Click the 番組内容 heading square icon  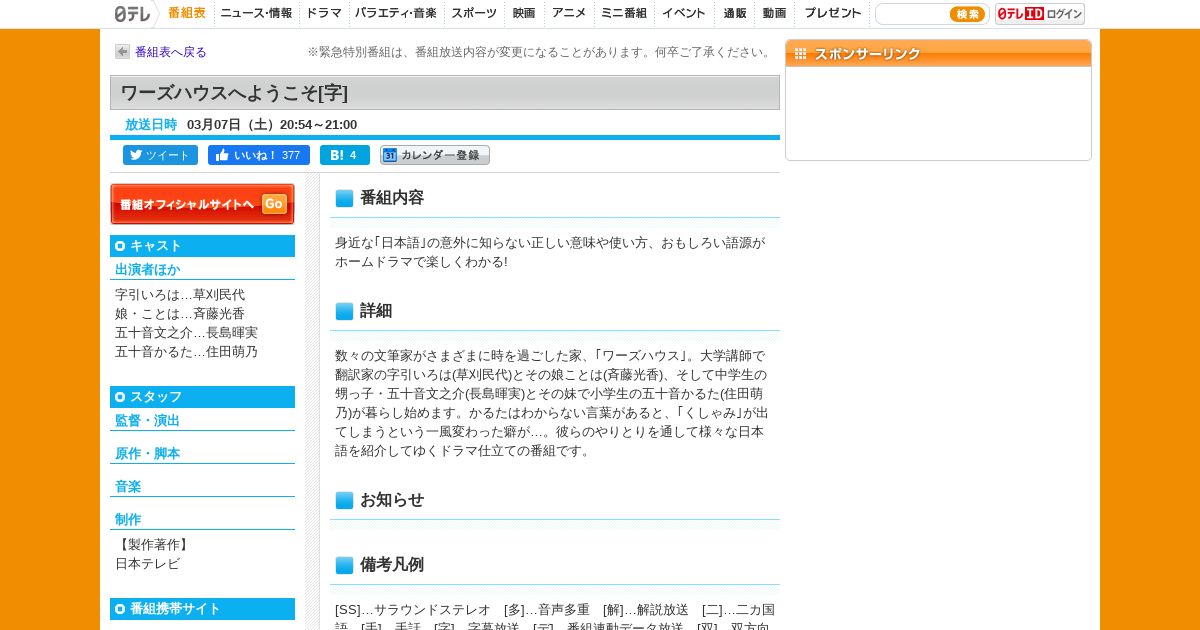(x=344, y=198)
